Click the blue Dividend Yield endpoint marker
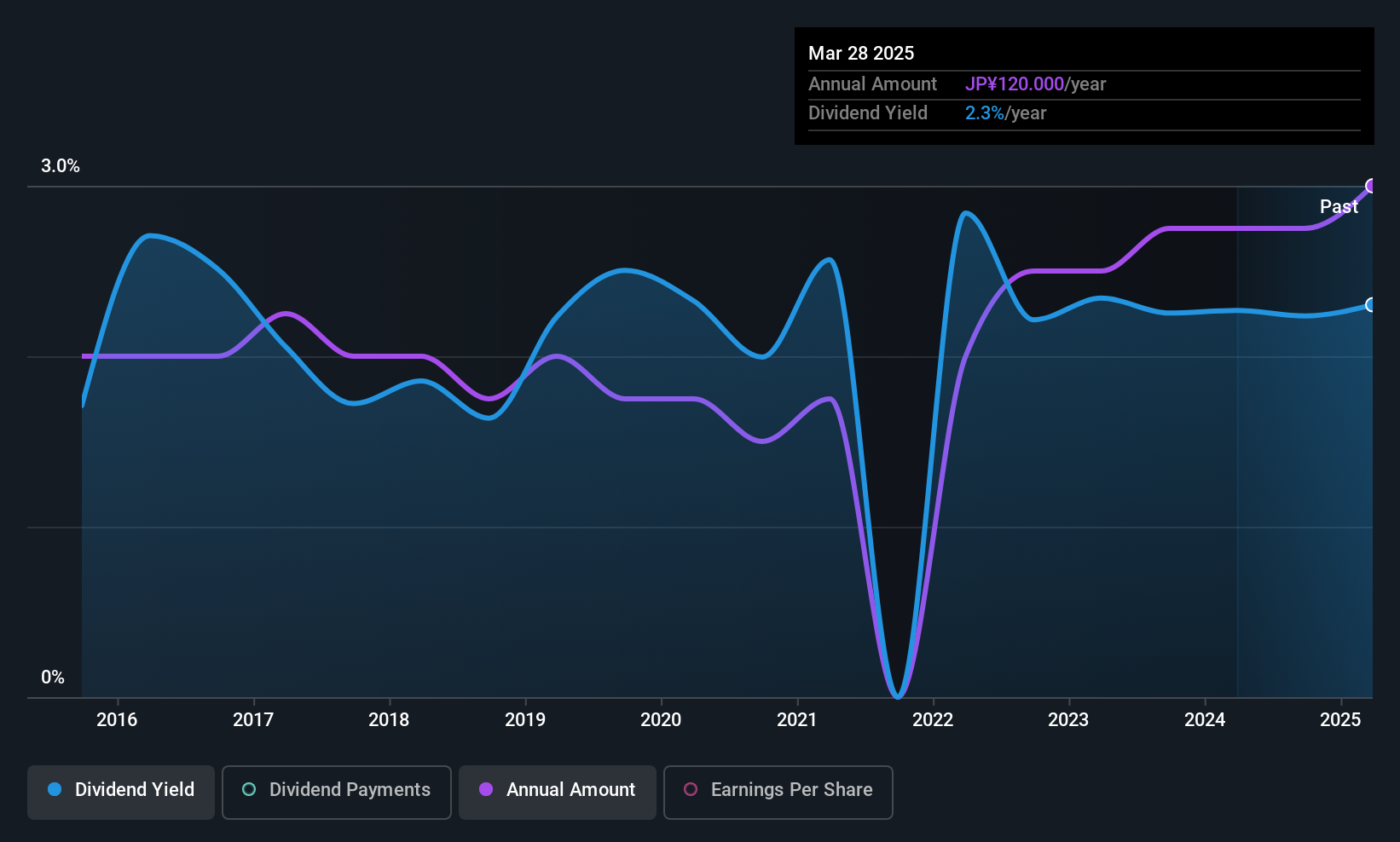 coord(1370,304)
